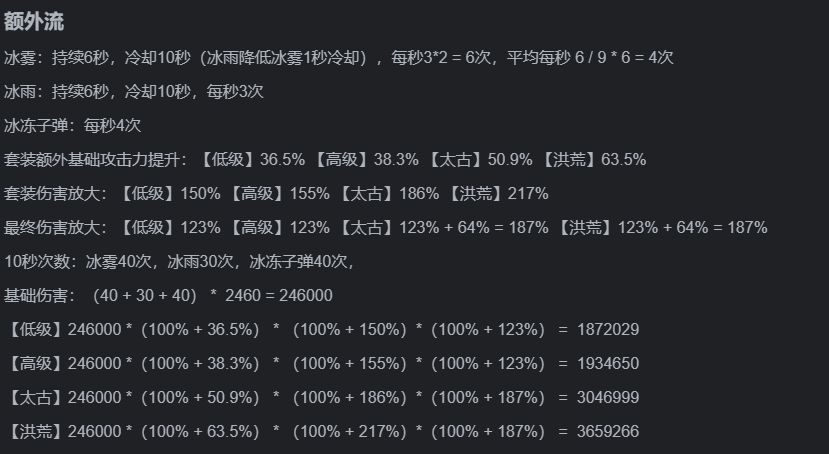Click the 冰冻子弹：每秒4次 line
This screenshot has height=454, width=829.
[x=72, y=125]
